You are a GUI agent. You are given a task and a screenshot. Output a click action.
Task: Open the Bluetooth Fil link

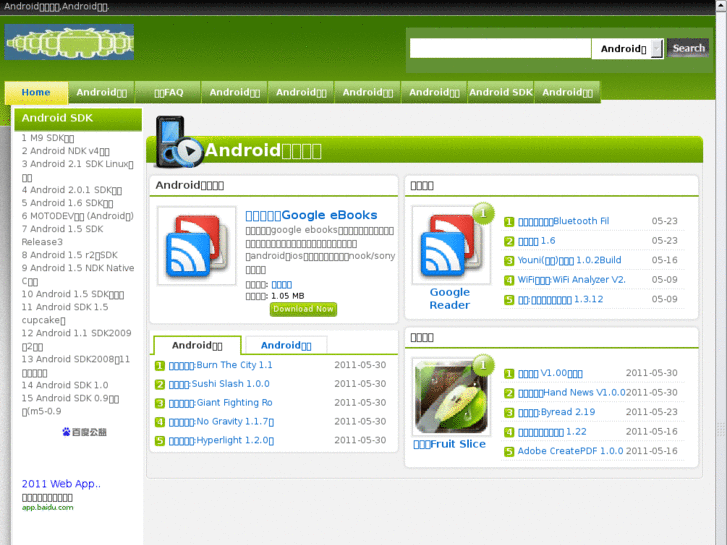point(563,221)
